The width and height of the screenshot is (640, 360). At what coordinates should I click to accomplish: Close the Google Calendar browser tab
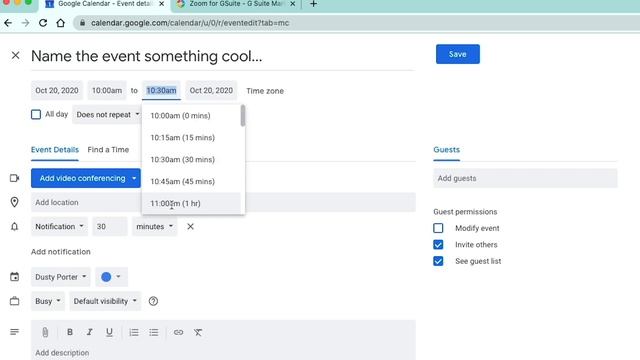tap(162, 4)
